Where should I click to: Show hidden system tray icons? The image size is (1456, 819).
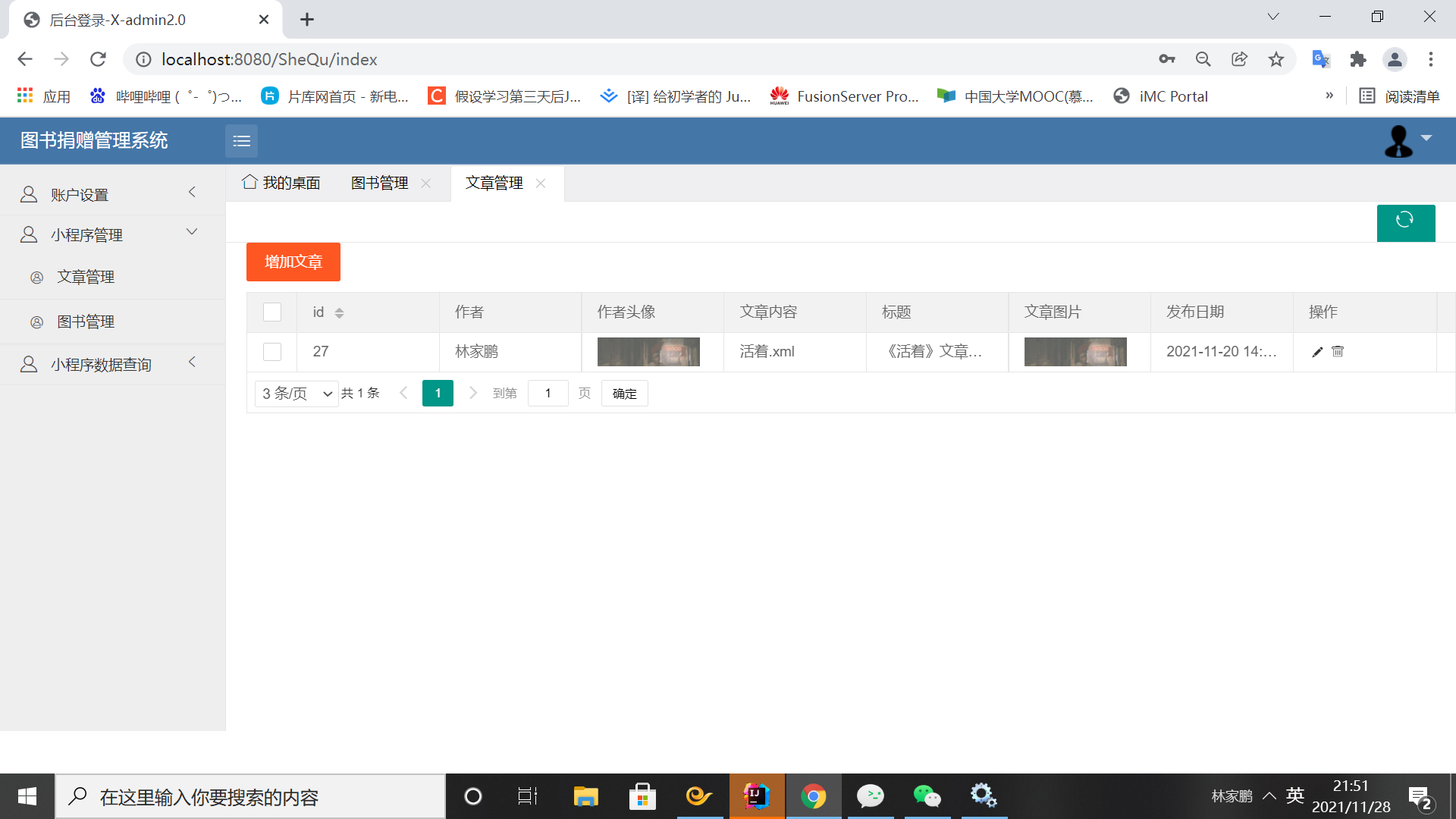click(1269, 796)
